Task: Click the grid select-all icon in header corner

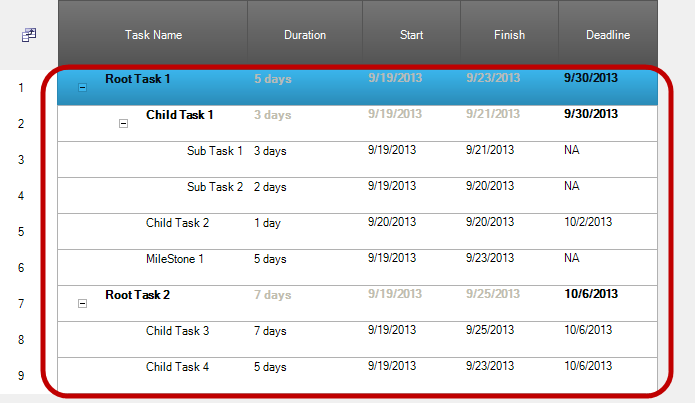Action: pos(28,35)
